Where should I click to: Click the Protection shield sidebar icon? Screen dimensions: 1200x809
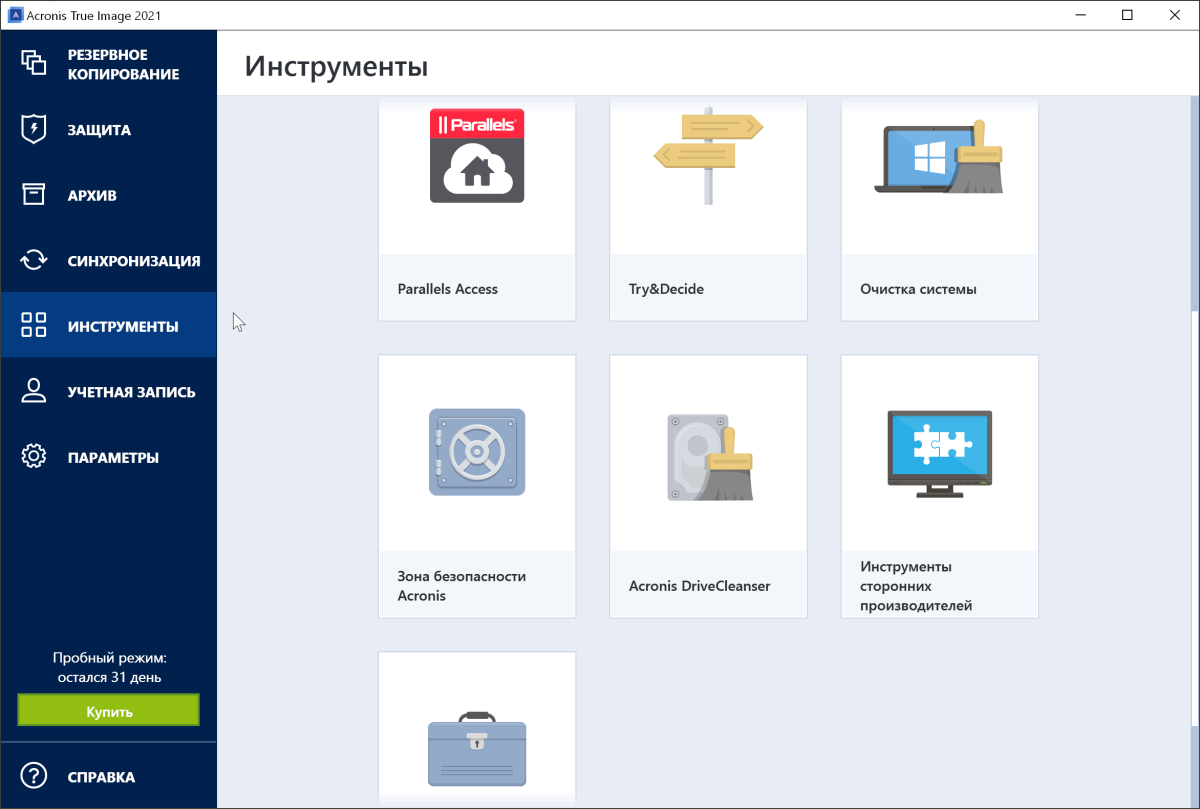pyautogui.click(x=34, y=129)
